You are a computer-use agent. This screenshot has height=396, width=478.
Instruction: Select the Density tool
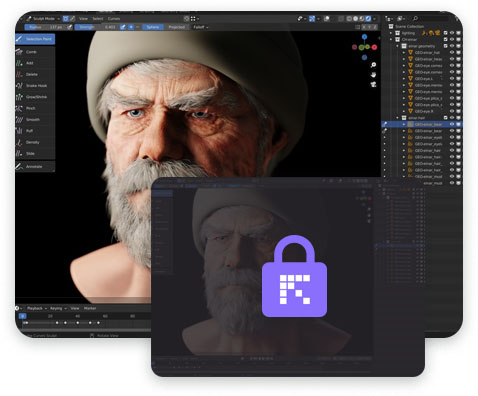click(x=35, y=142)
